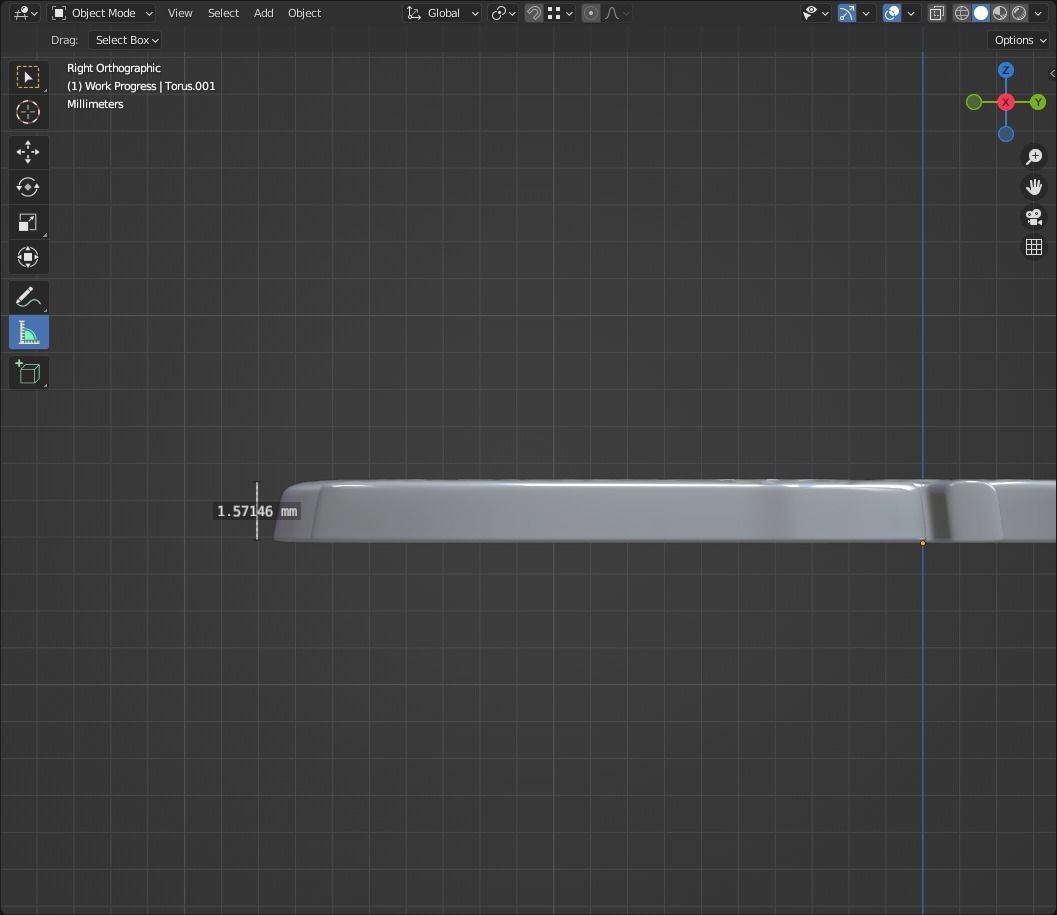Click the negative Z axis gizmo circle
Screen dimensions: 1057x915
1006,134
